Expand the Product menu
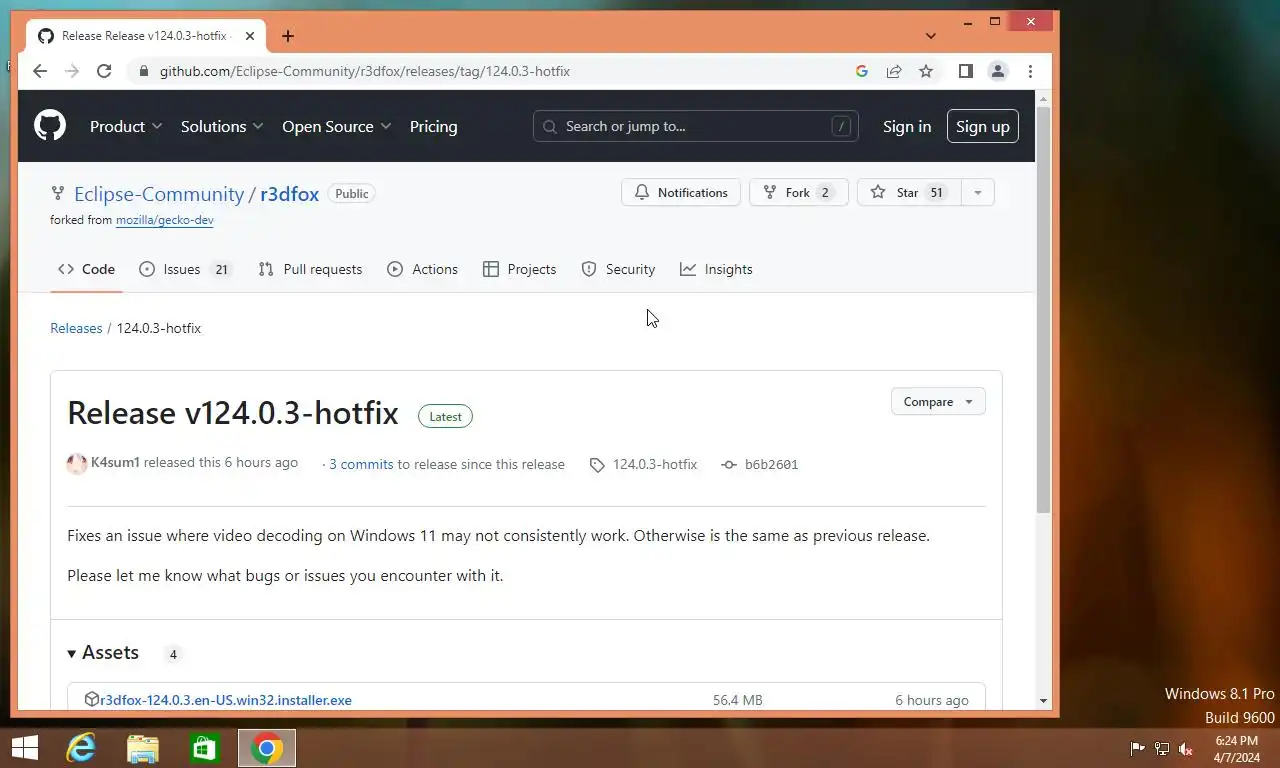The image size is (1280, 768). [126, 126]
